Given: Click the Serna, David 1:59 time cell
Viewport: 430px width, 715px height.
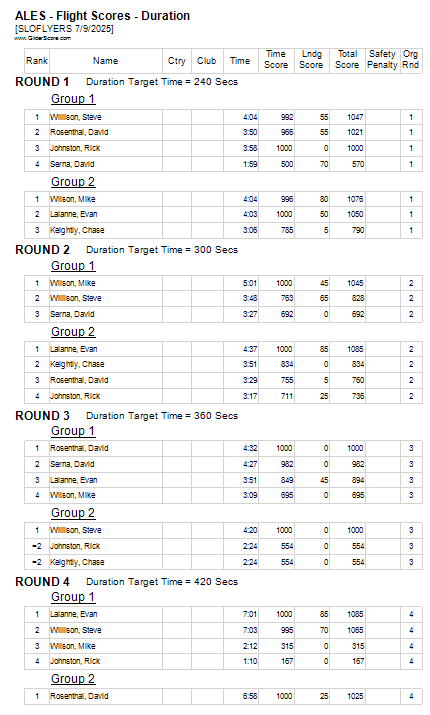Looking at the screenshot, I should tap(241, 164).
